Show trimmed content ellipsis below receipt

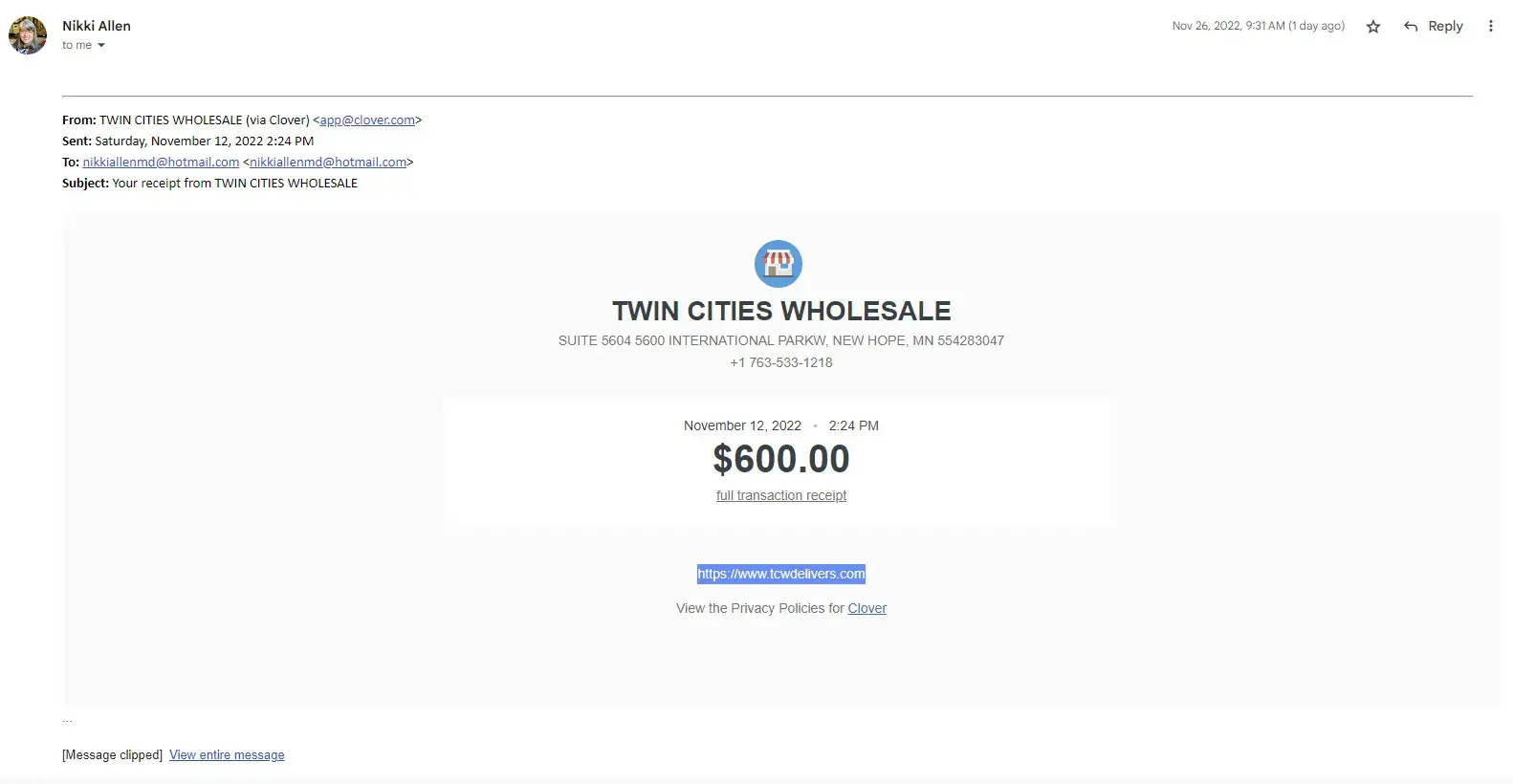pos(67,720)
